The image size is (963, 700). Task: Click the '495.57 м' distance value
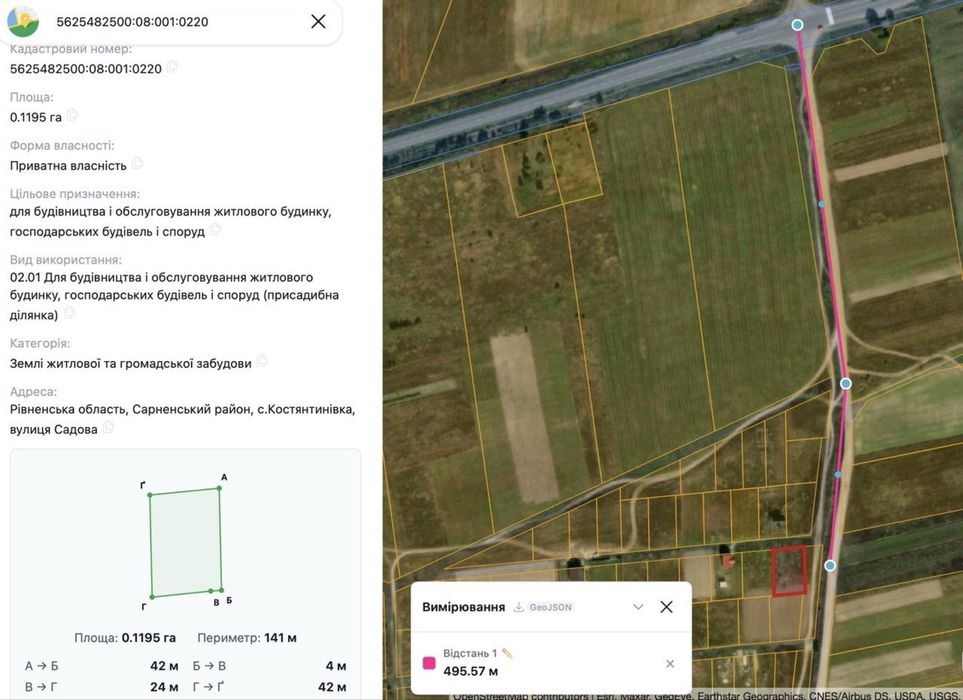click(470, 671)
